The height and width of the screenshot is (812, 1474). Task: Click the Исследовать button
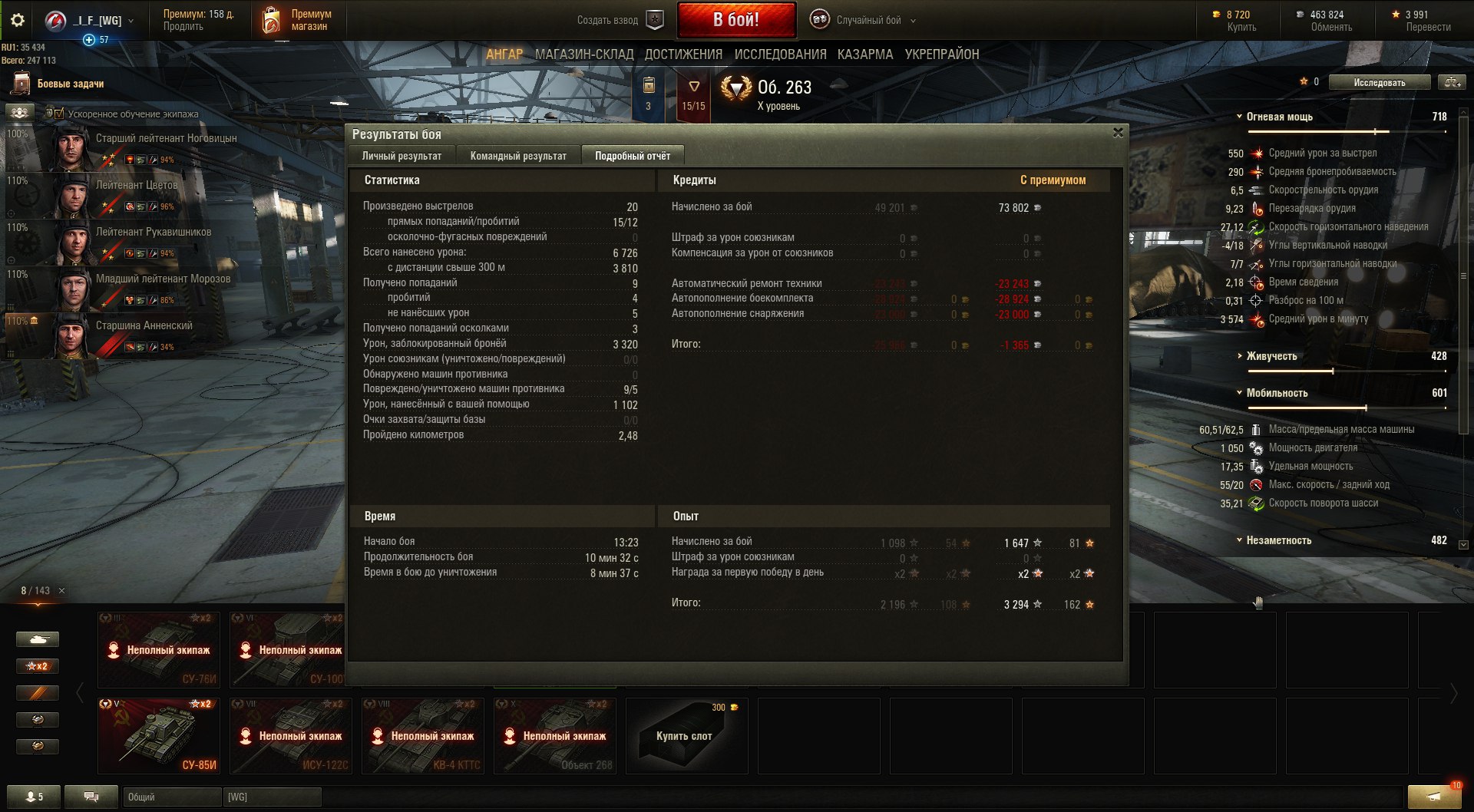click(1380, 82)
